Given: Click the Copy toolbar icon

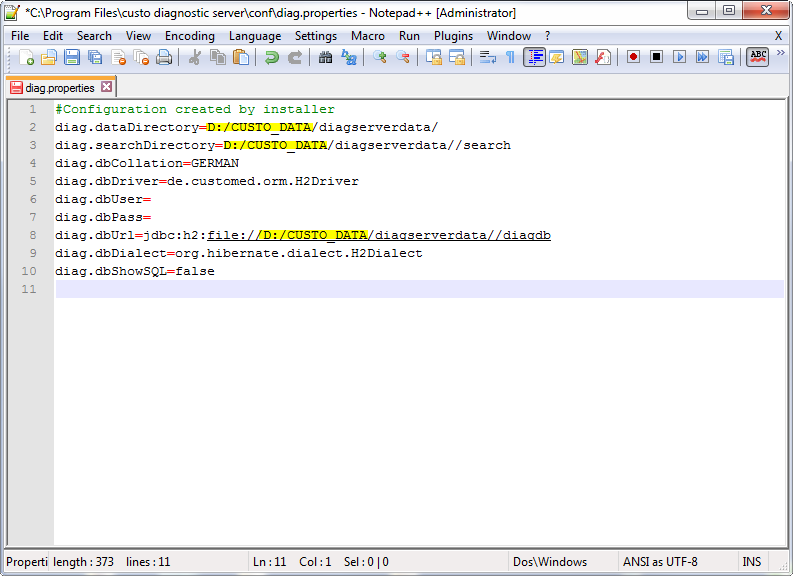Looking at the screenshot, I should tap(218, 57).
